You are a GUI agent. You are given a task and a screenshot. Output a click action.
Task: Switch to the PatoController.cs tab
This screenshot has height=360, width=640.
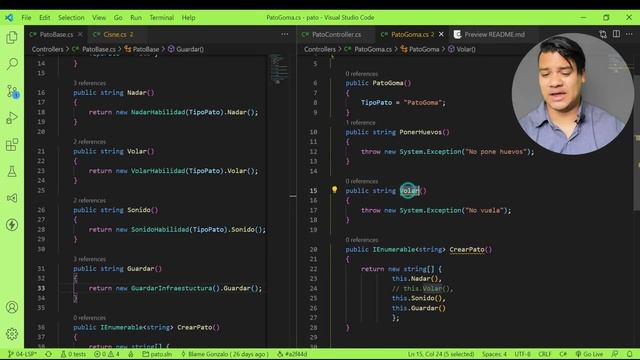[x=336, y=34]
